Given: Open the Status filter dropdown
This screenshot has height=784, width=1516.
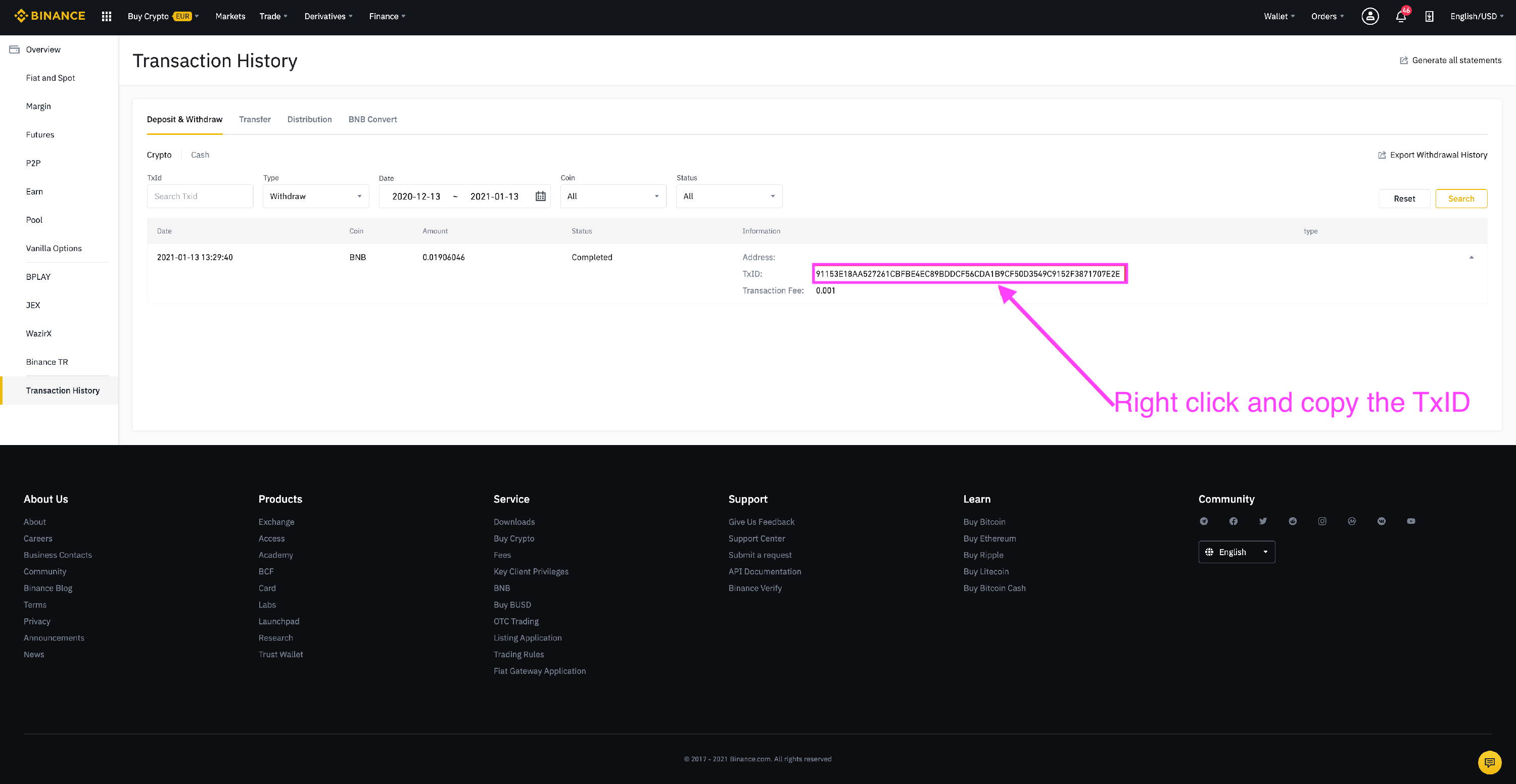Looking at the screenshot, I should tap(729, 197).
